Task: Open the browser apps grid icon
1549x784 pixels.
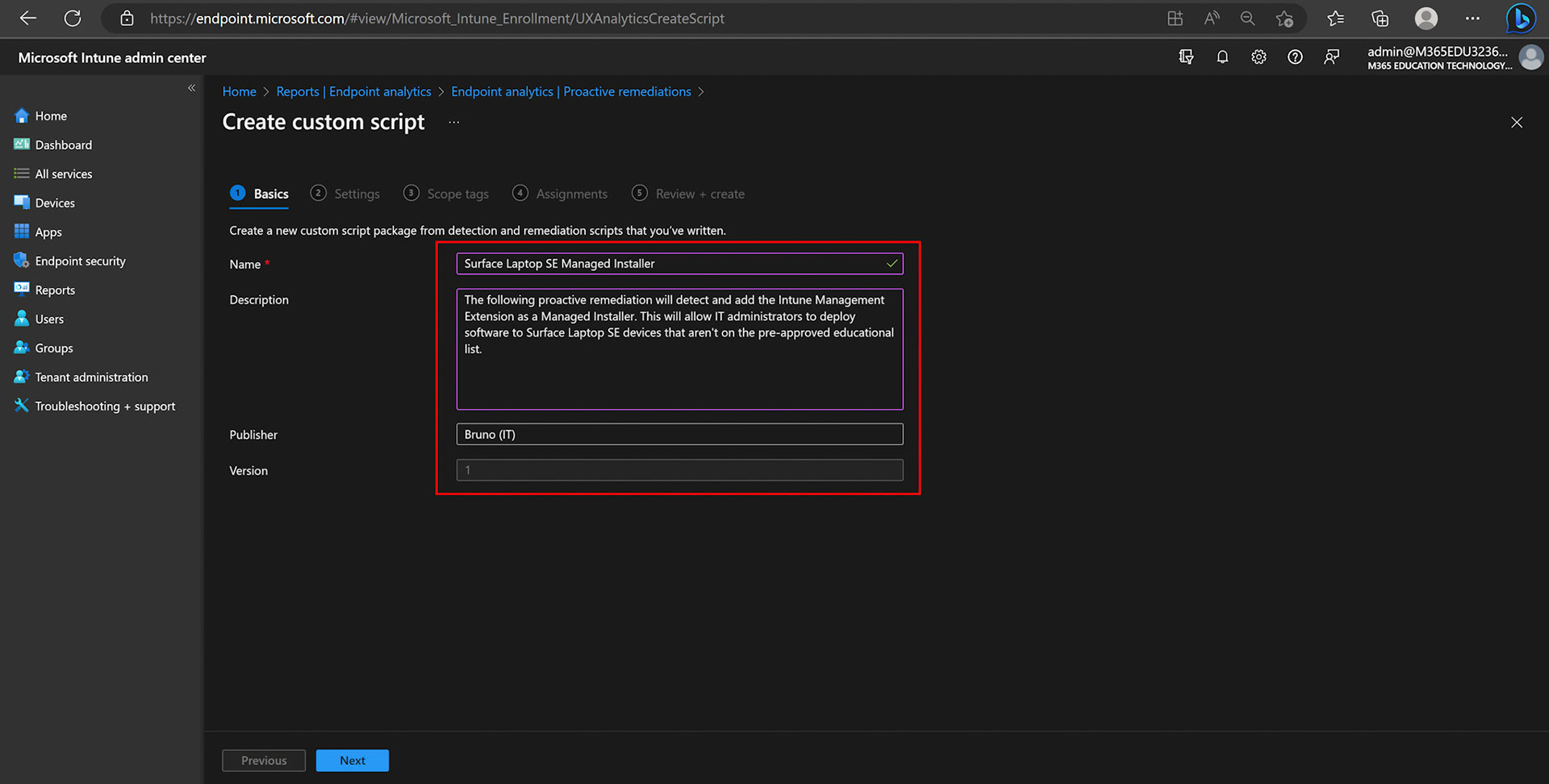Action: (x=1175, y=18)
